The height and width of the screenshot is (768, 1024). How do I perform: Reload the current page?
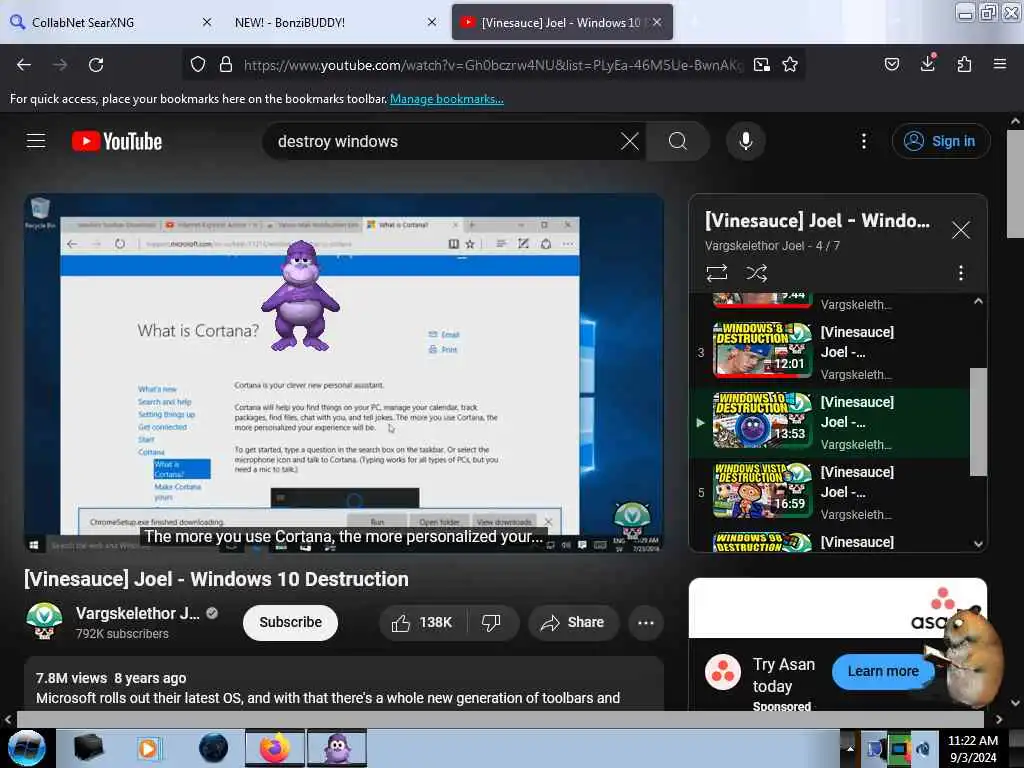(96, 65)
